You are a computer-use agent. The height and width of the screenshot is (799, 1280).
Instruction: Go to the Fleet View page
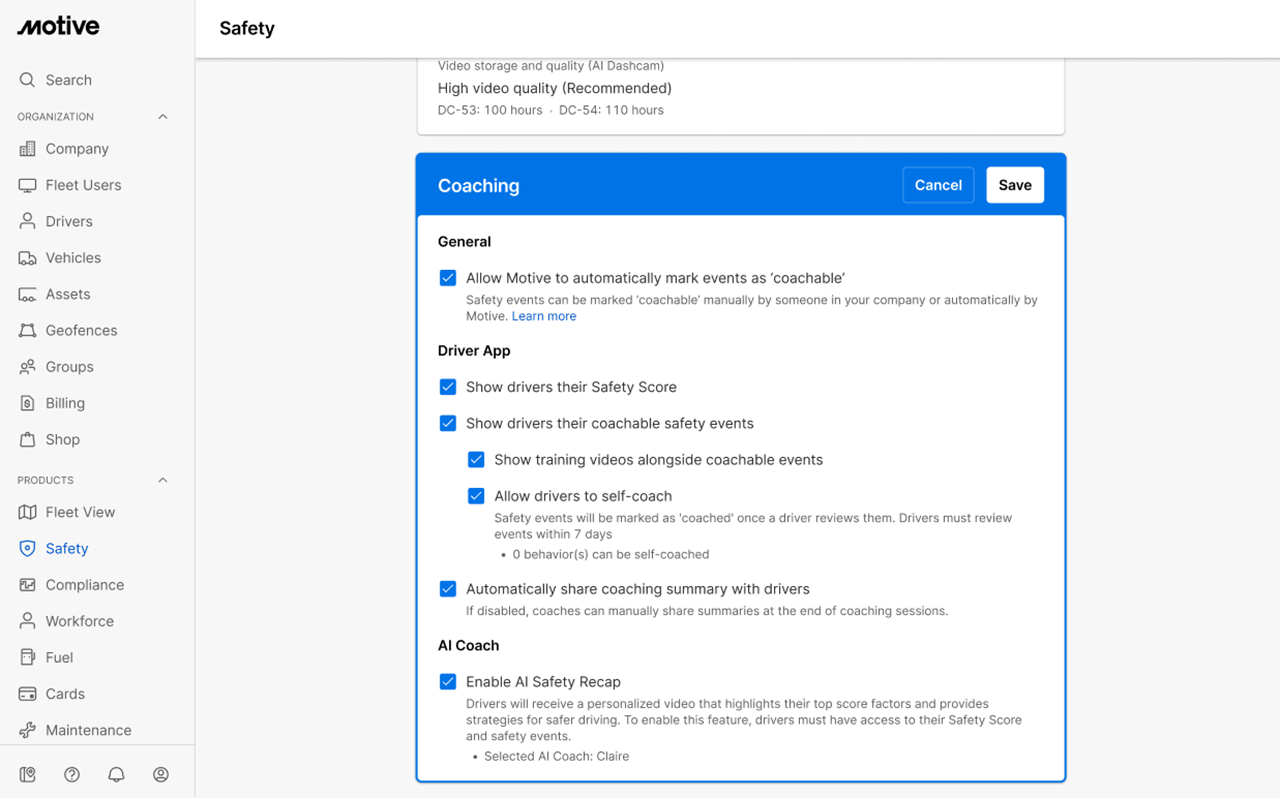pyautogui.click(x=80, y=512)
